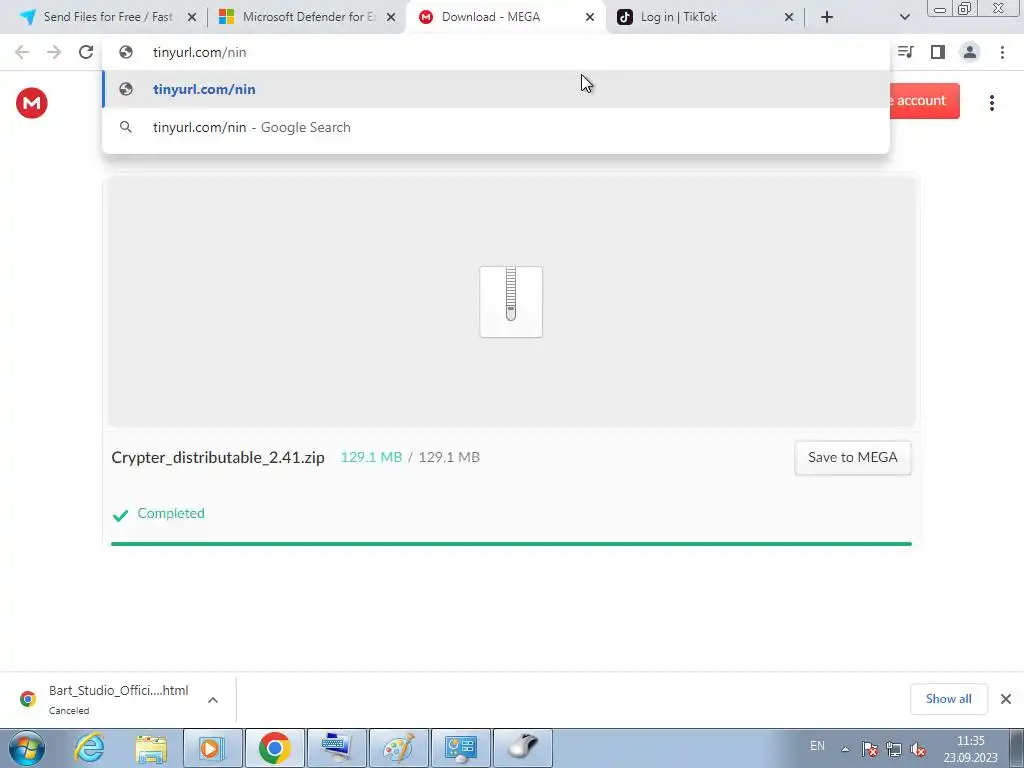Open Windows Media Player from taskbar
The image size is (1024, 768).
[x=213, y=748]
